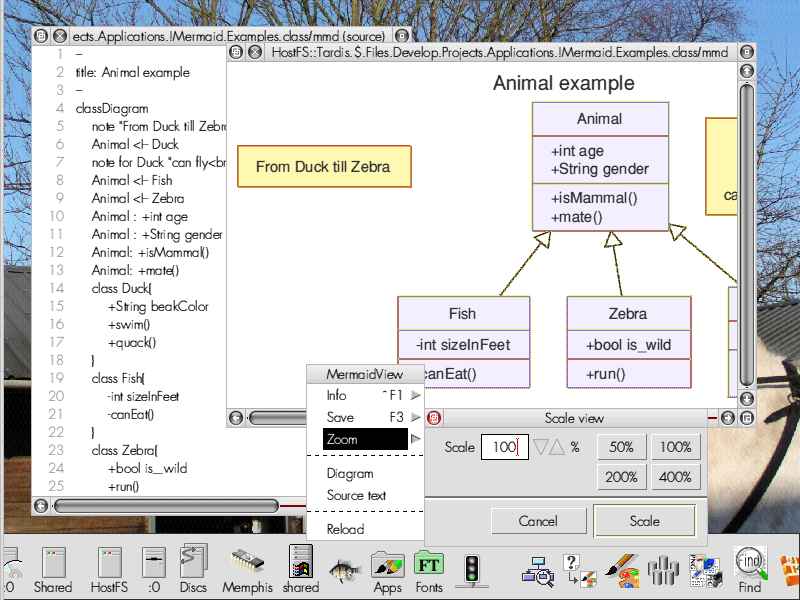Click diagram window scroll right arrow

point(728,418)
